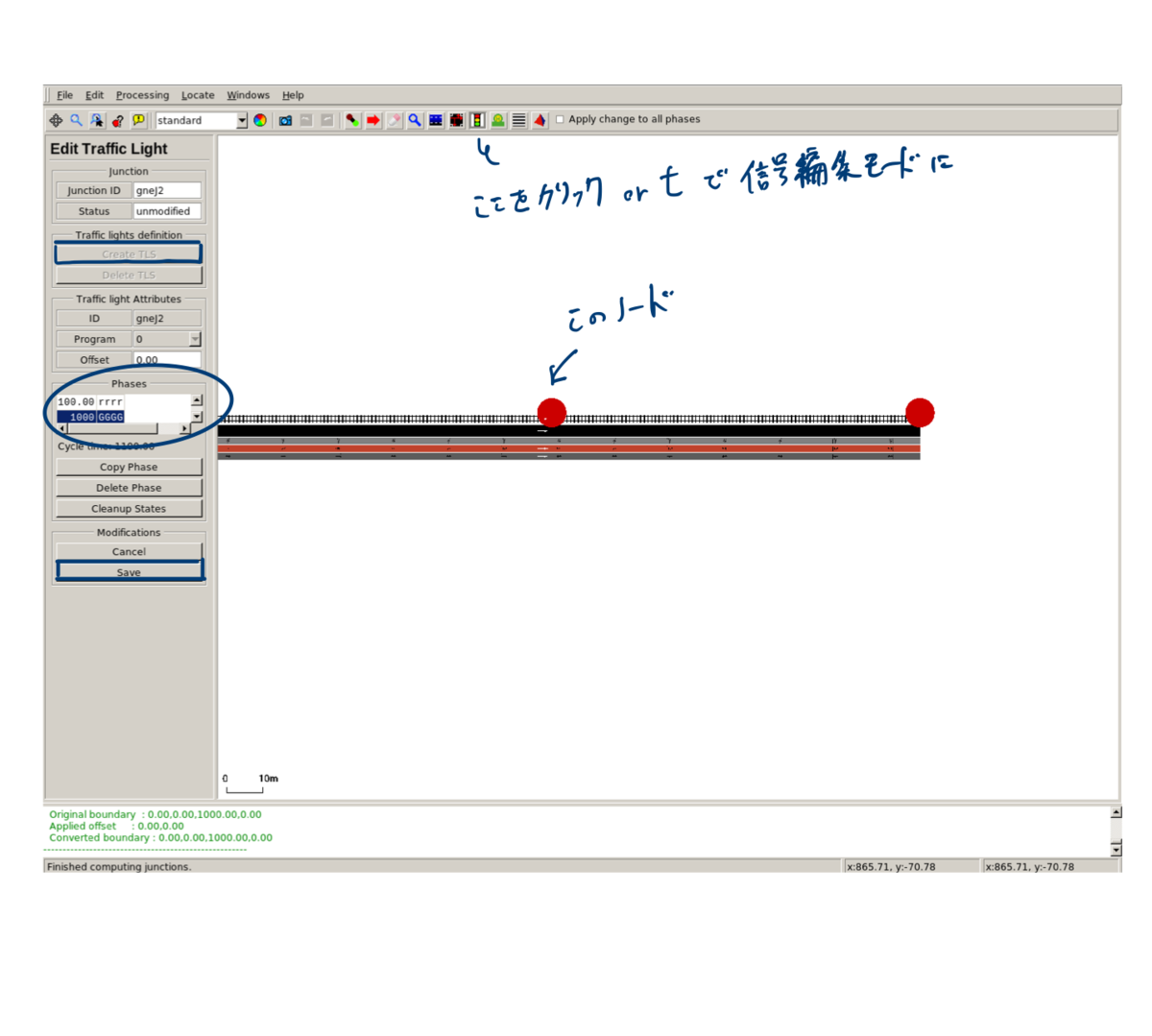
Task: Open the standard visualization scheme dropdown
Action: [x=242, y=120]
